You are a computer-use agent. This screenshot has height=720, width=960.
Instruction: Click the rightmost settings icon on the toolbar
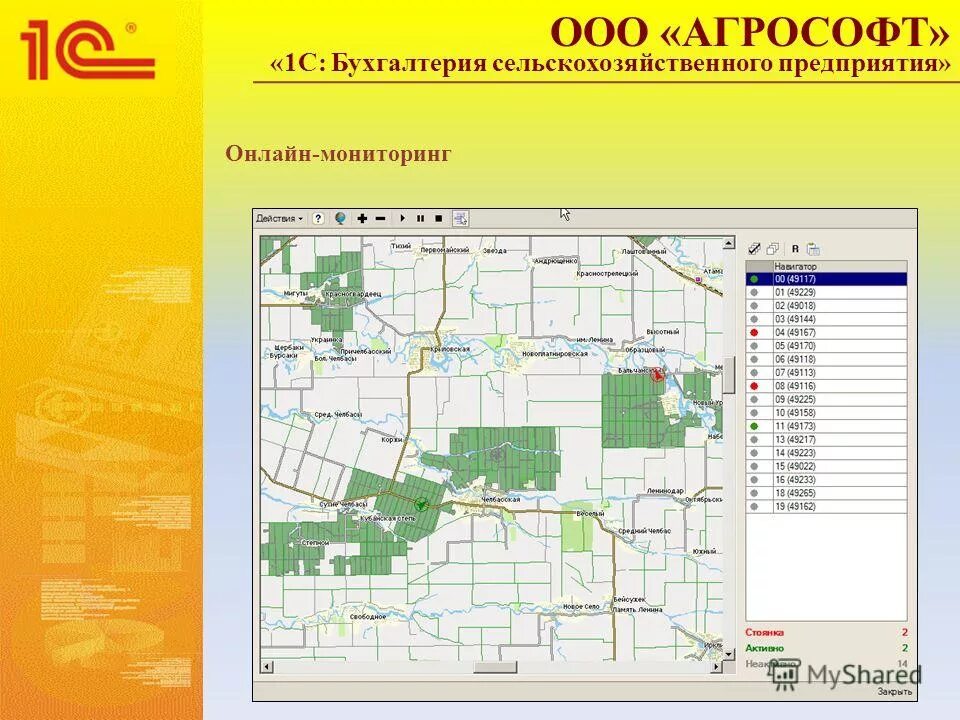pos(459,218)
